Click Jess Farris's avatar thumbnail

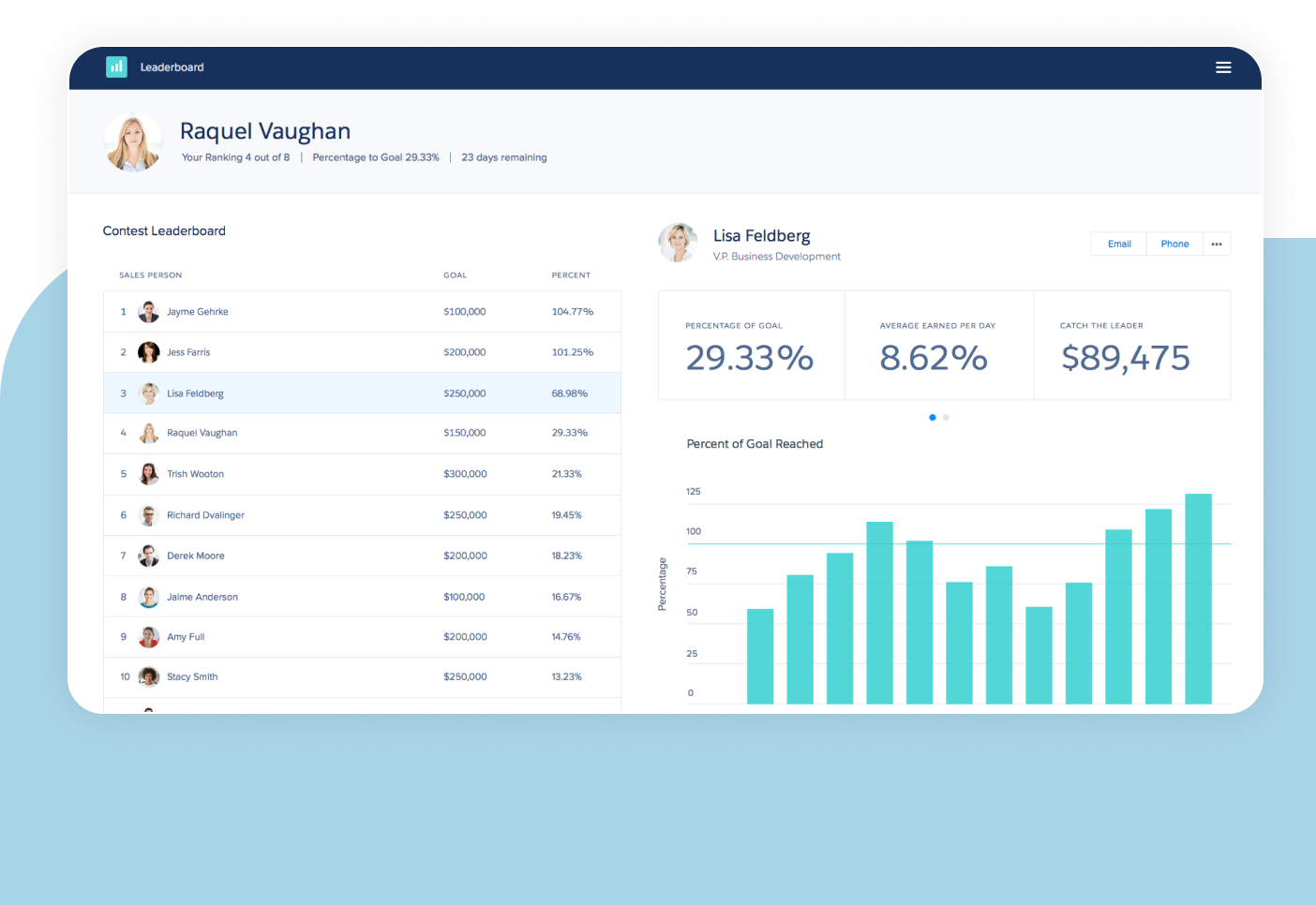(149, 352)
